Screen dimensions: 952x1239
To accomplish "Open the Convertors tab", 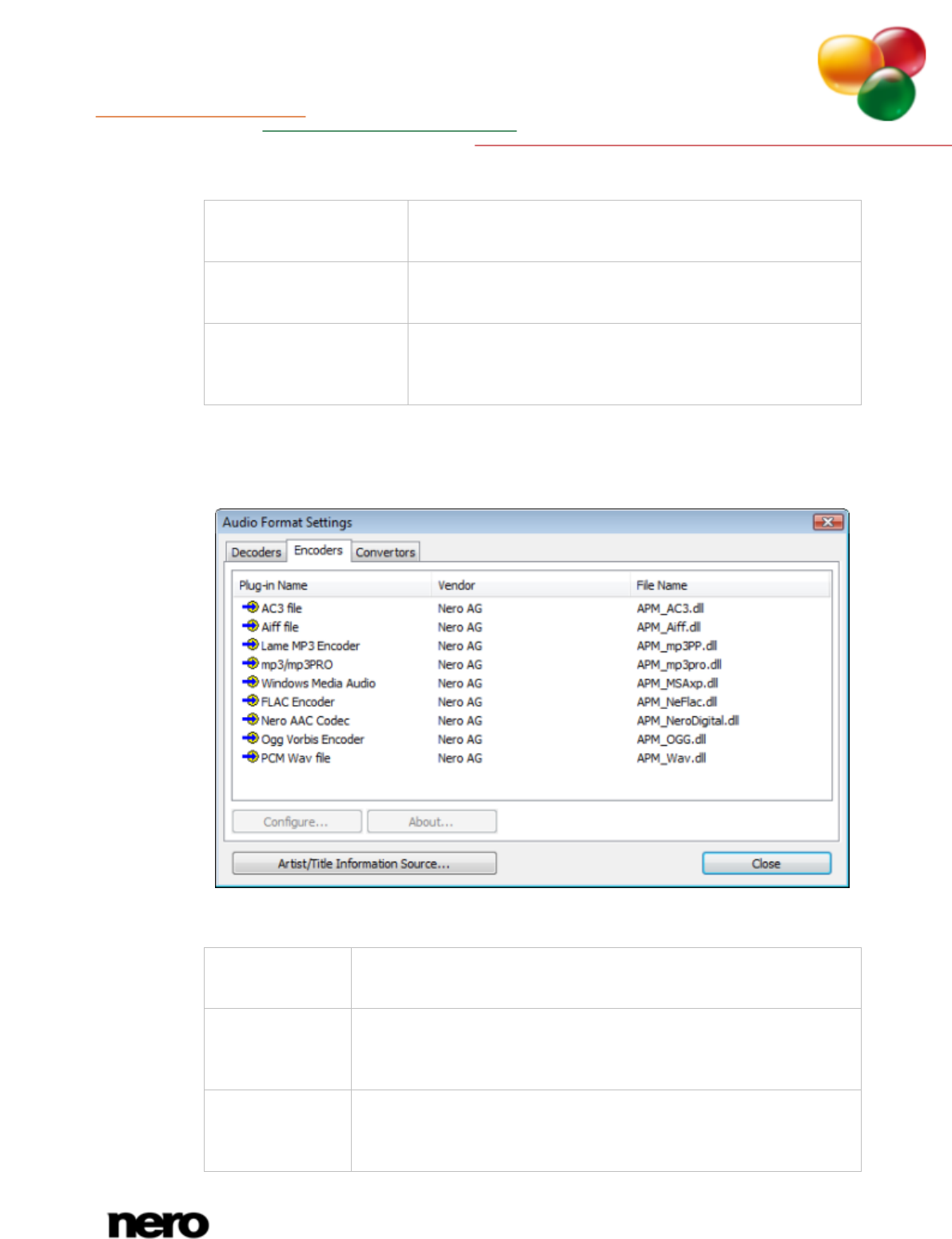I will 385,552.
